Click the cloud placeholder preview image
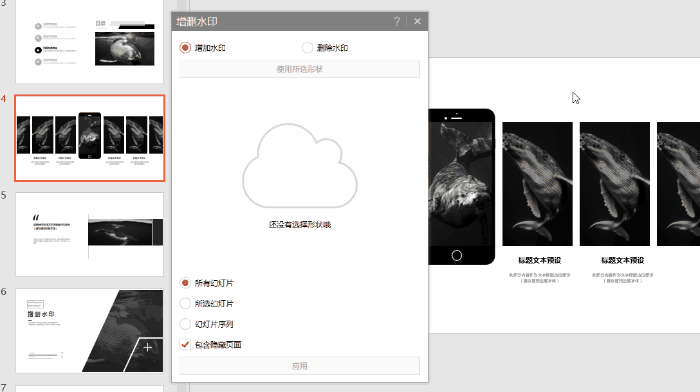 [x=300, y=166]
